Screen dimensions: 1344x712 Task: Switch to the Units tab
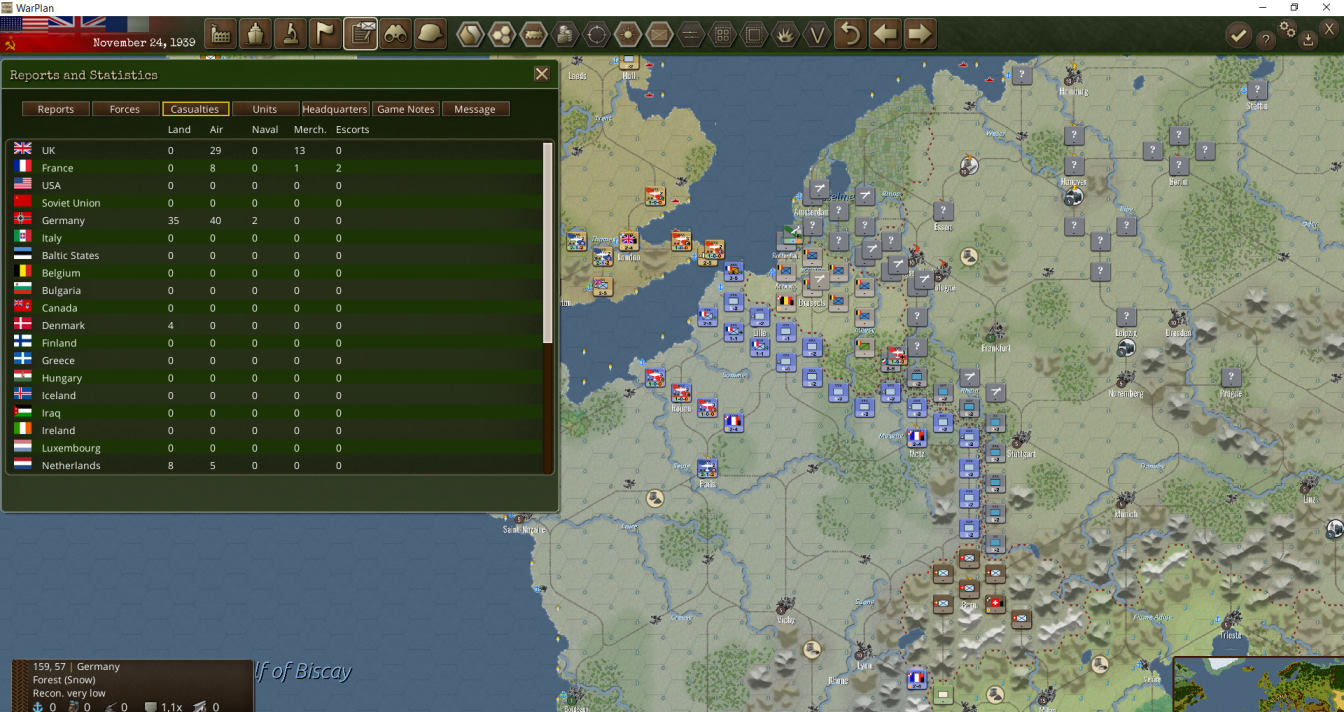point(265,109)
